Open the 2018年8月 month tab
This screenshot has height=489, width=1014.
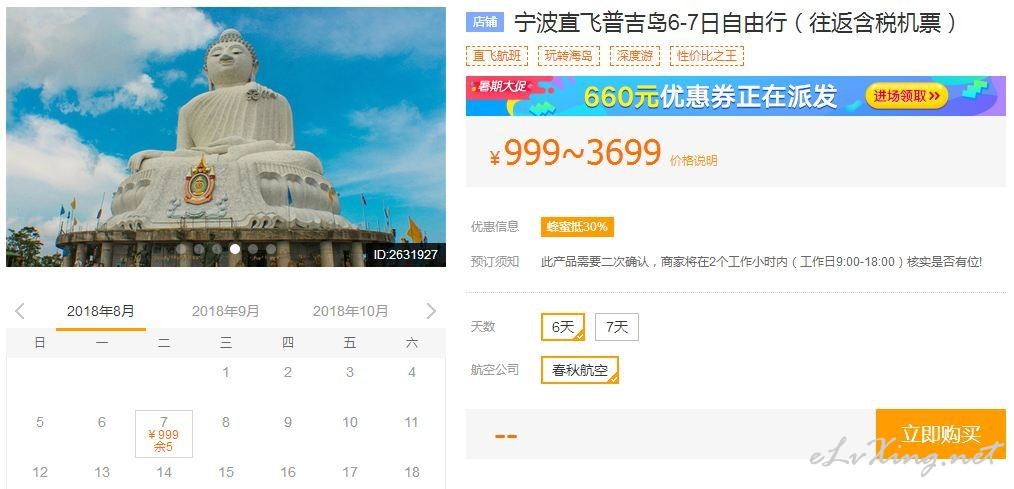[101, 312]
